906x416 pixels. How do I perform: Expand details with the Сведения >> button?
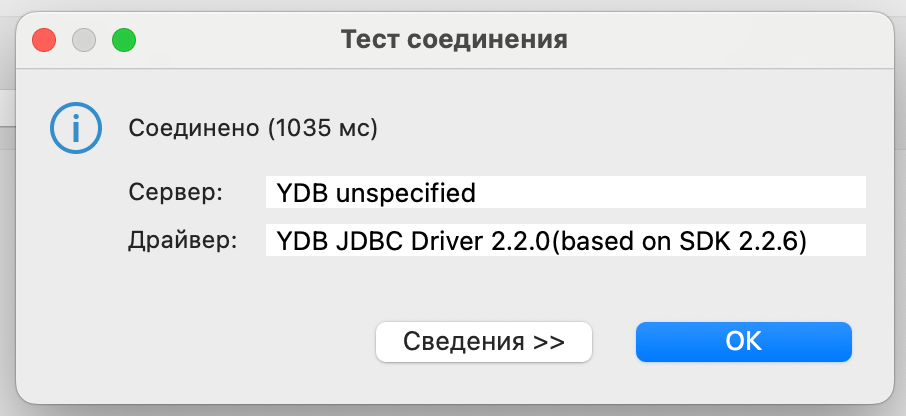(x=484, y=341)
